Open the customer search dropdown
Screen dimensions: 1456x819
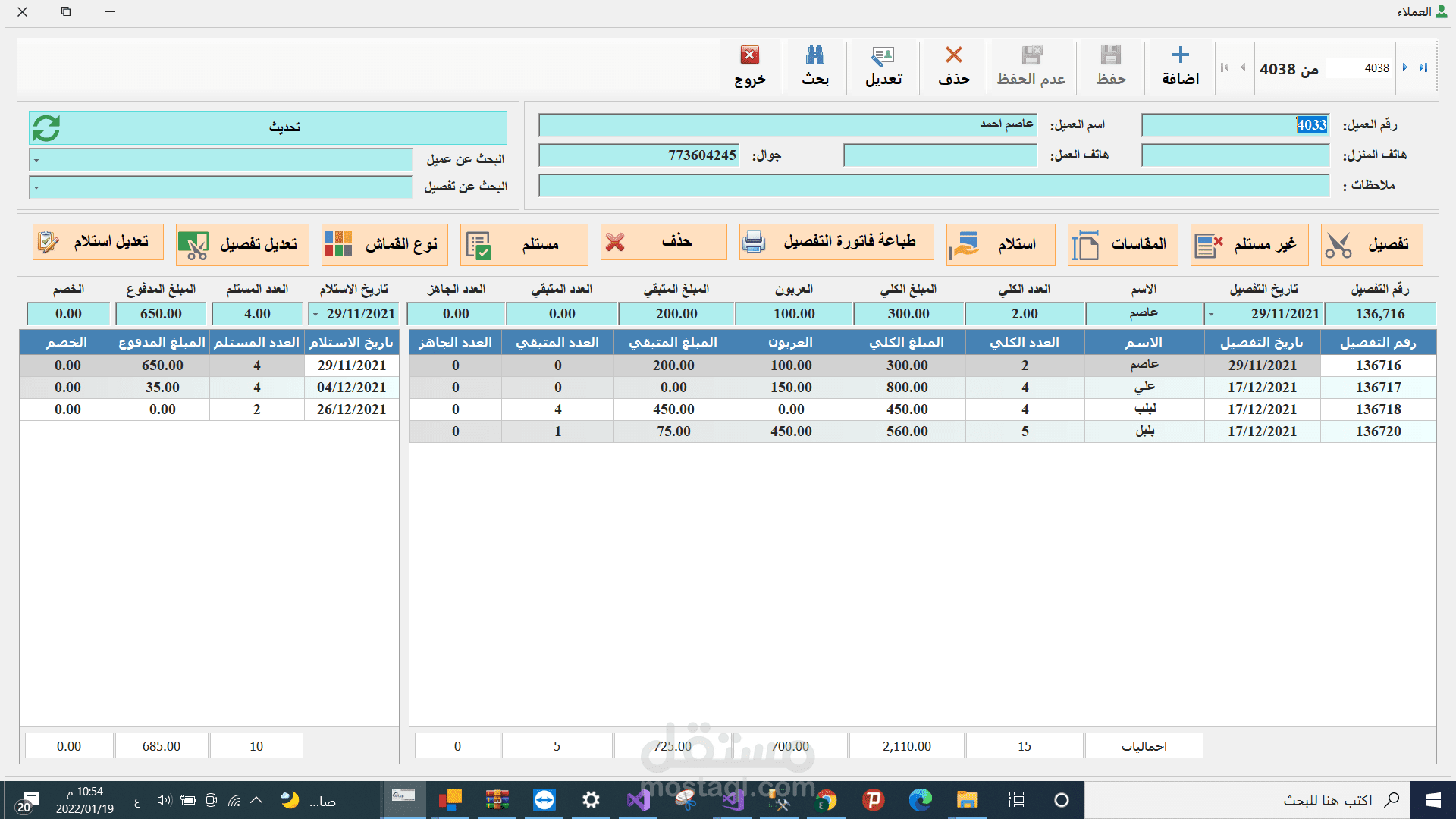(34, 160)
